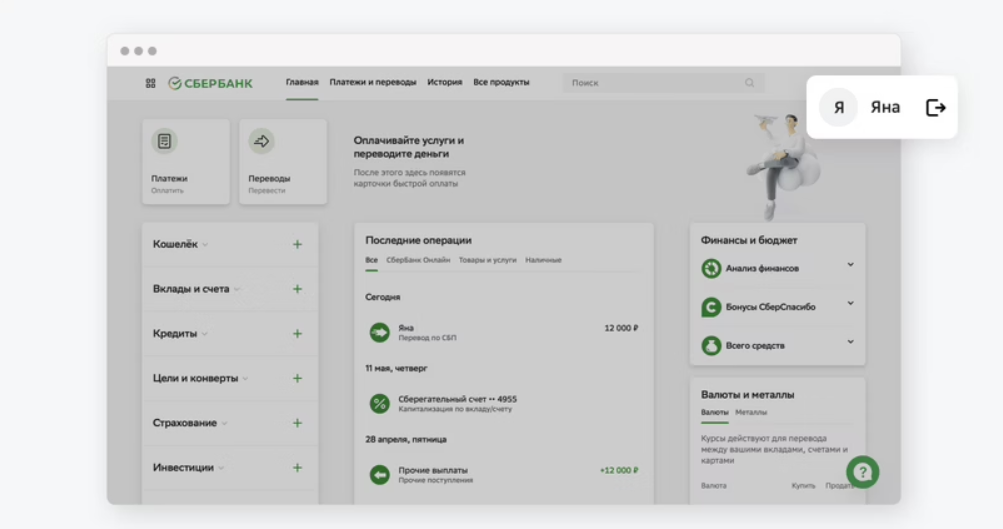This screenshot has width=1003, height=529.
Task: Expand the Анализ финансов section chevron
Action: (850, 265)
